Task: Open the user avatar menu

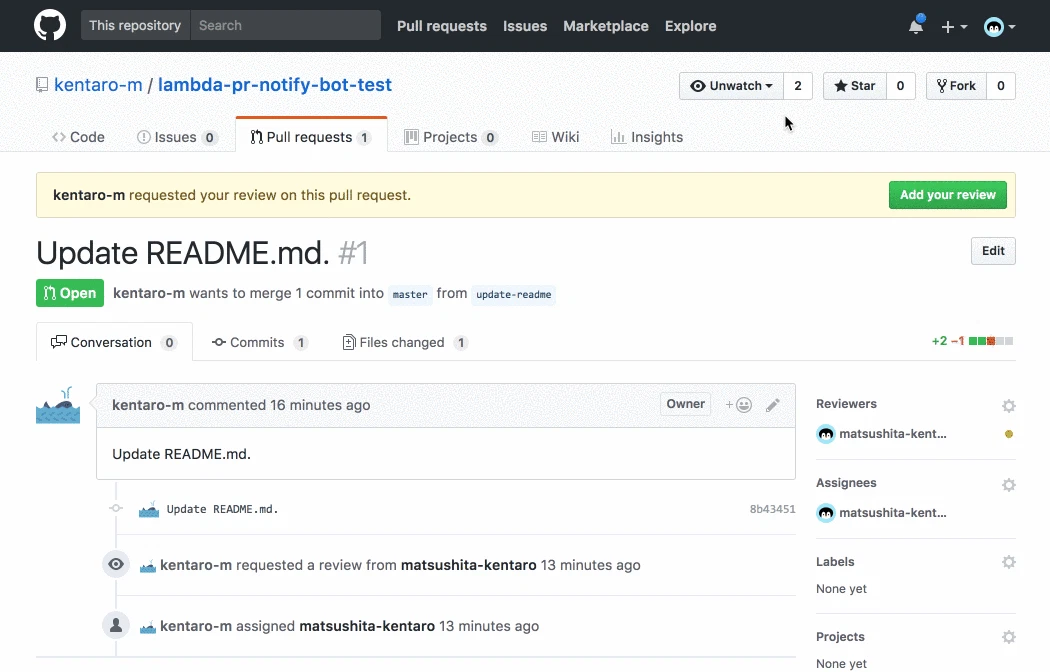Action: pyautogui.click(x=999, y=27)
